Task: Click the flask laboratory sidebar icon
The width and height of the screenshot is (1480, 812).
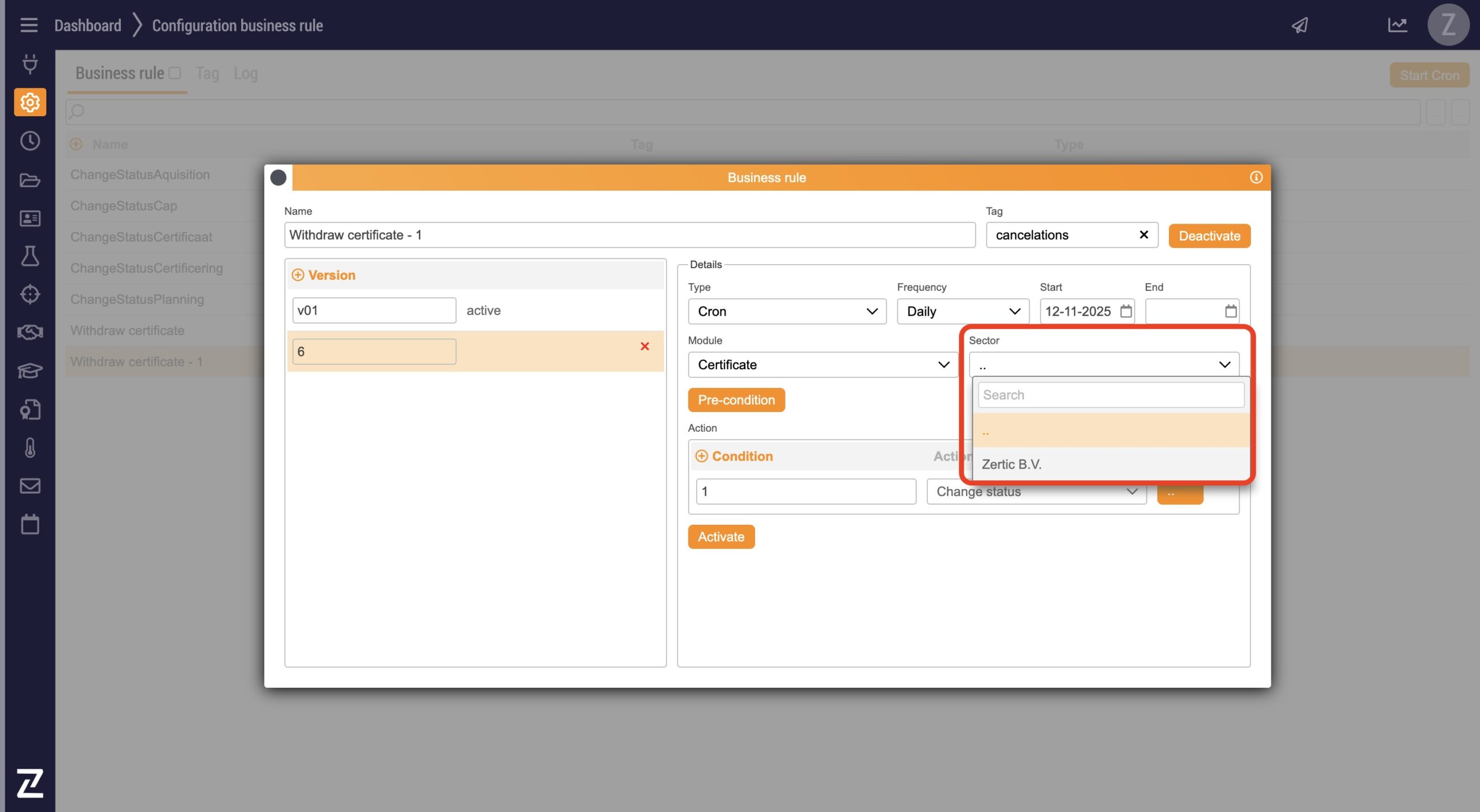Action: 29,256
